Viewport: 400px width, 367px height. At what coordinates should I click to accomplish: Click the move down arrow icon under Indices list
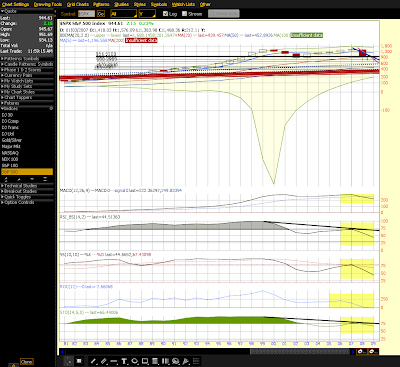[32, 179]
